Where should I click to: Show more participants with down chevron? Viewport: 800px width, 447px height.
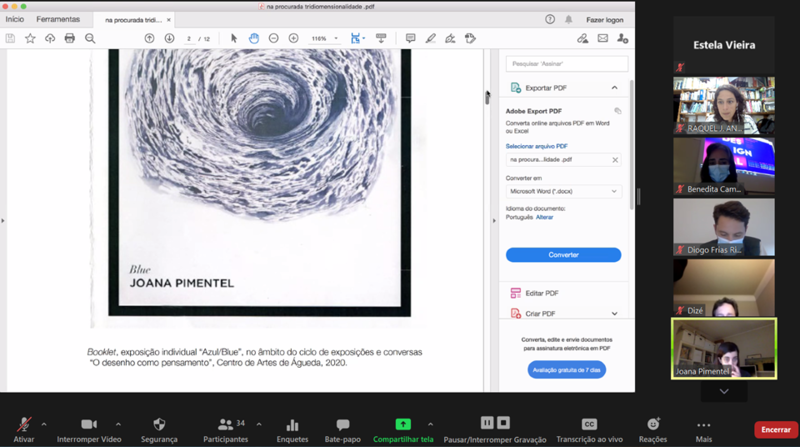[724, 391]
